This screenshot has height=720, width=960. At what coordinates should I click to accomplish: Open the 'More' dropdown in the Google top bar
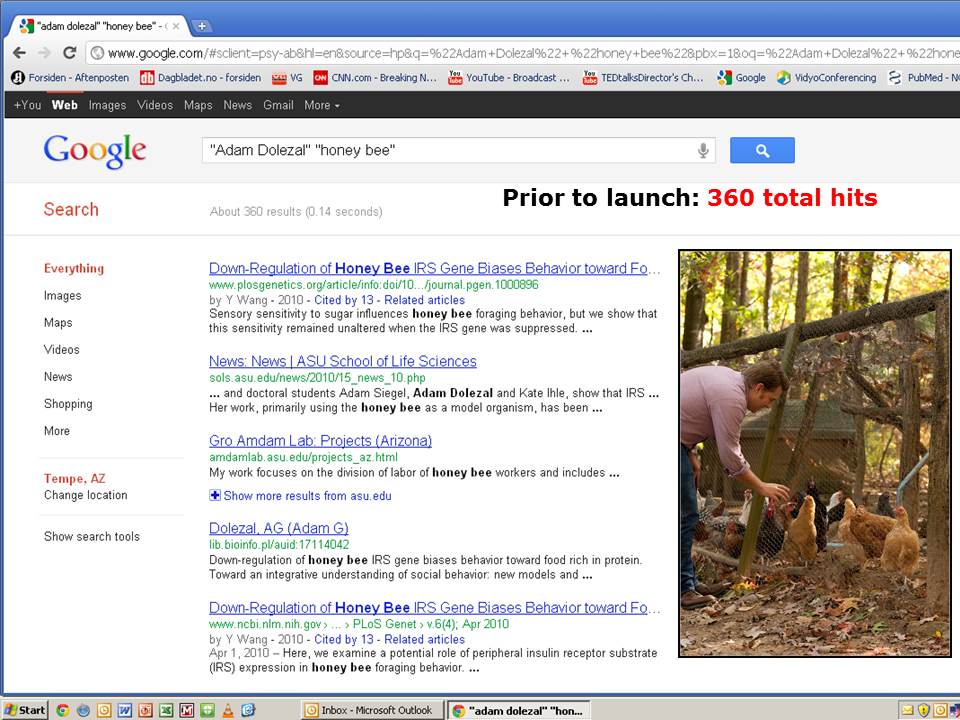tap(321, 105)
